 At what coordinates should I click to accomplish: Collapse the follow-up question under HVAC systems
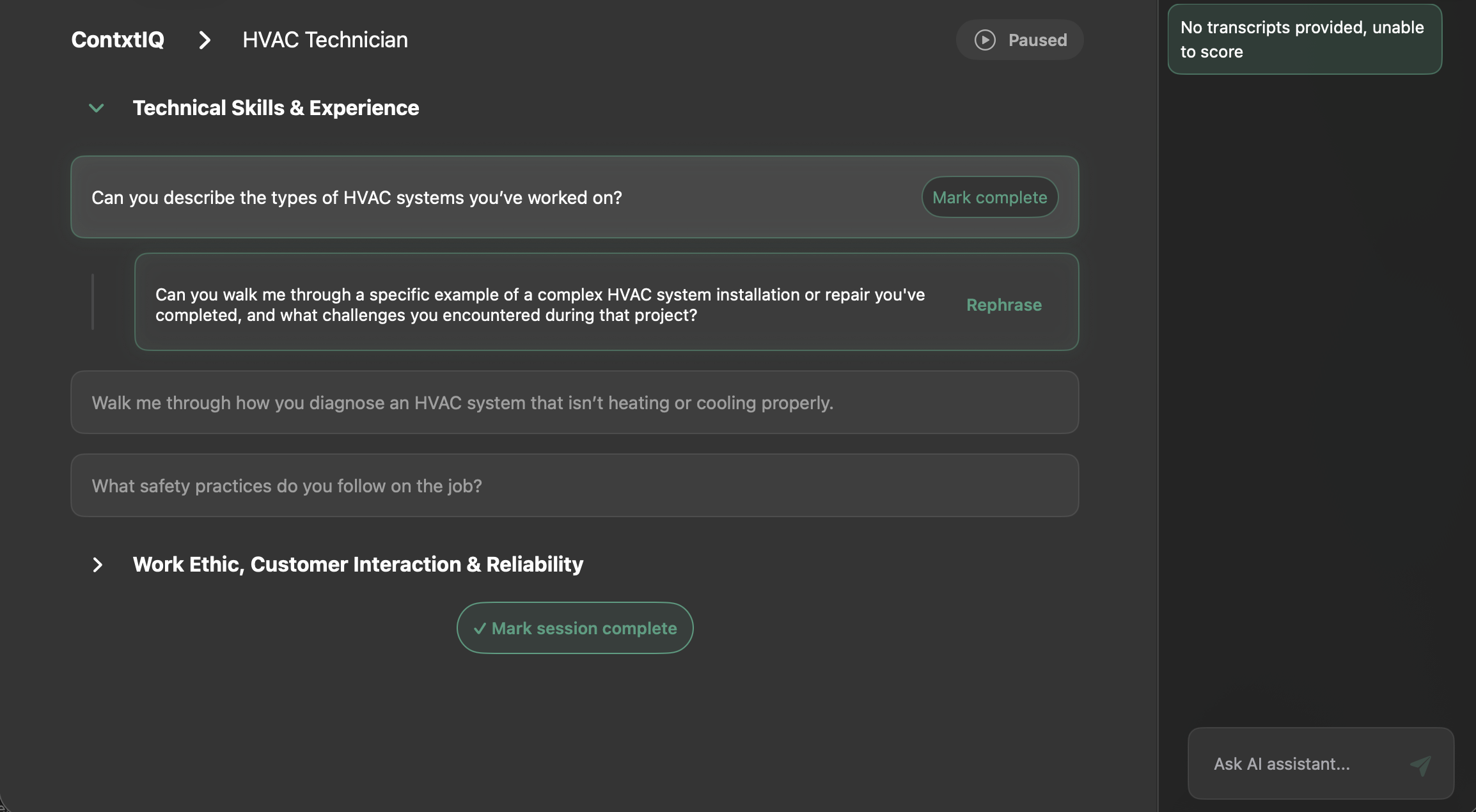95,302
